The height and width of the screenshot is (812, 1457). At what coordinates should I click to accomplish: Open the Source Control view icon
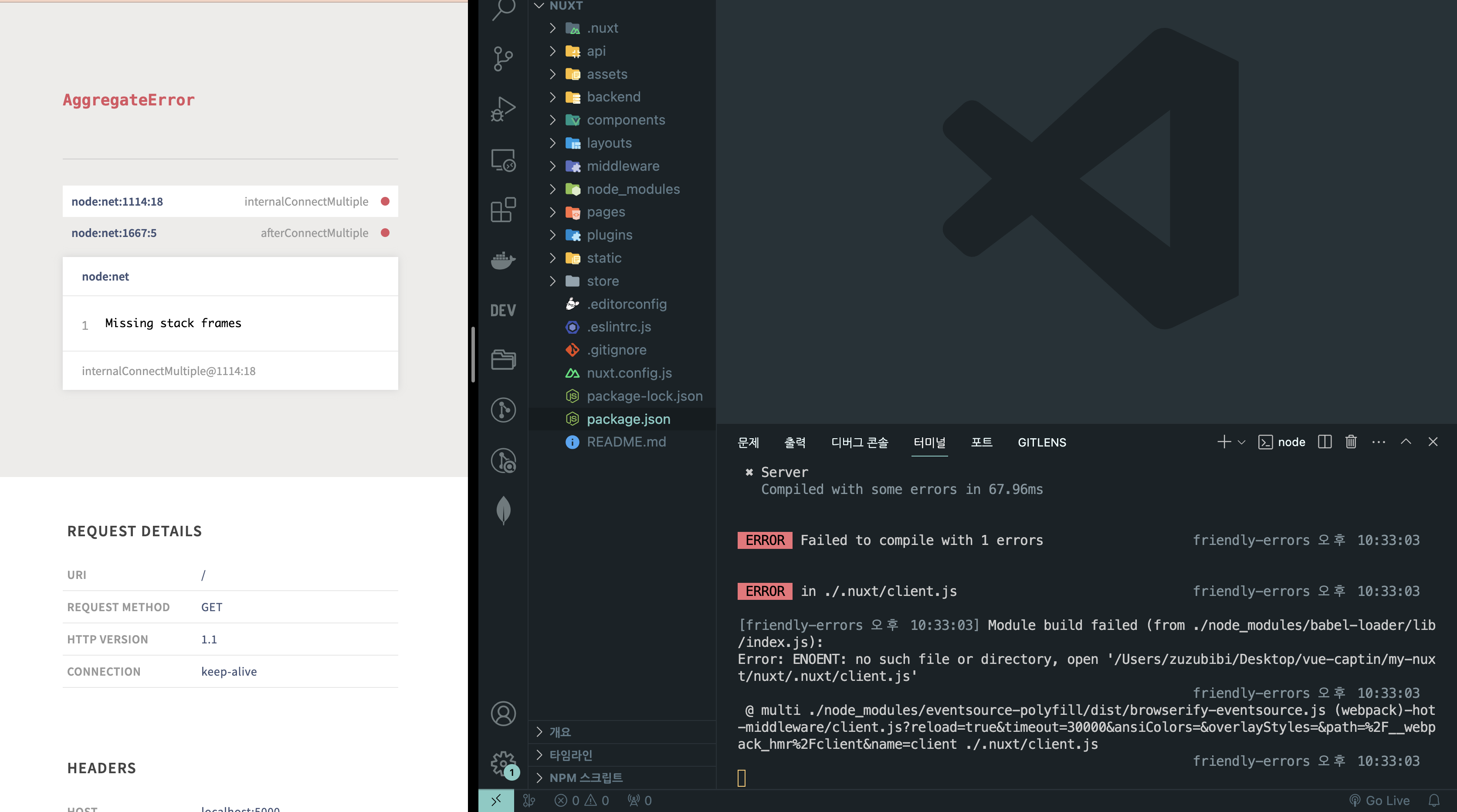click(x=503, y=59)
